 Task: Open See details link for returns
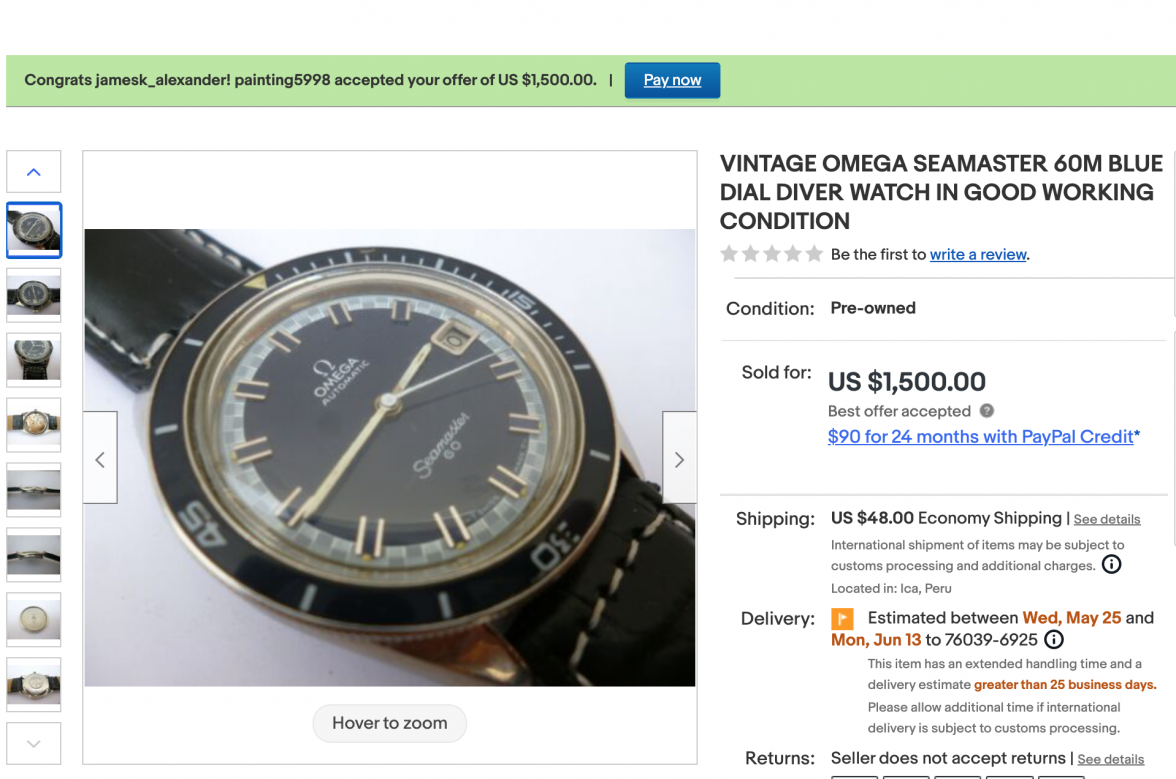coord(1110,759)
